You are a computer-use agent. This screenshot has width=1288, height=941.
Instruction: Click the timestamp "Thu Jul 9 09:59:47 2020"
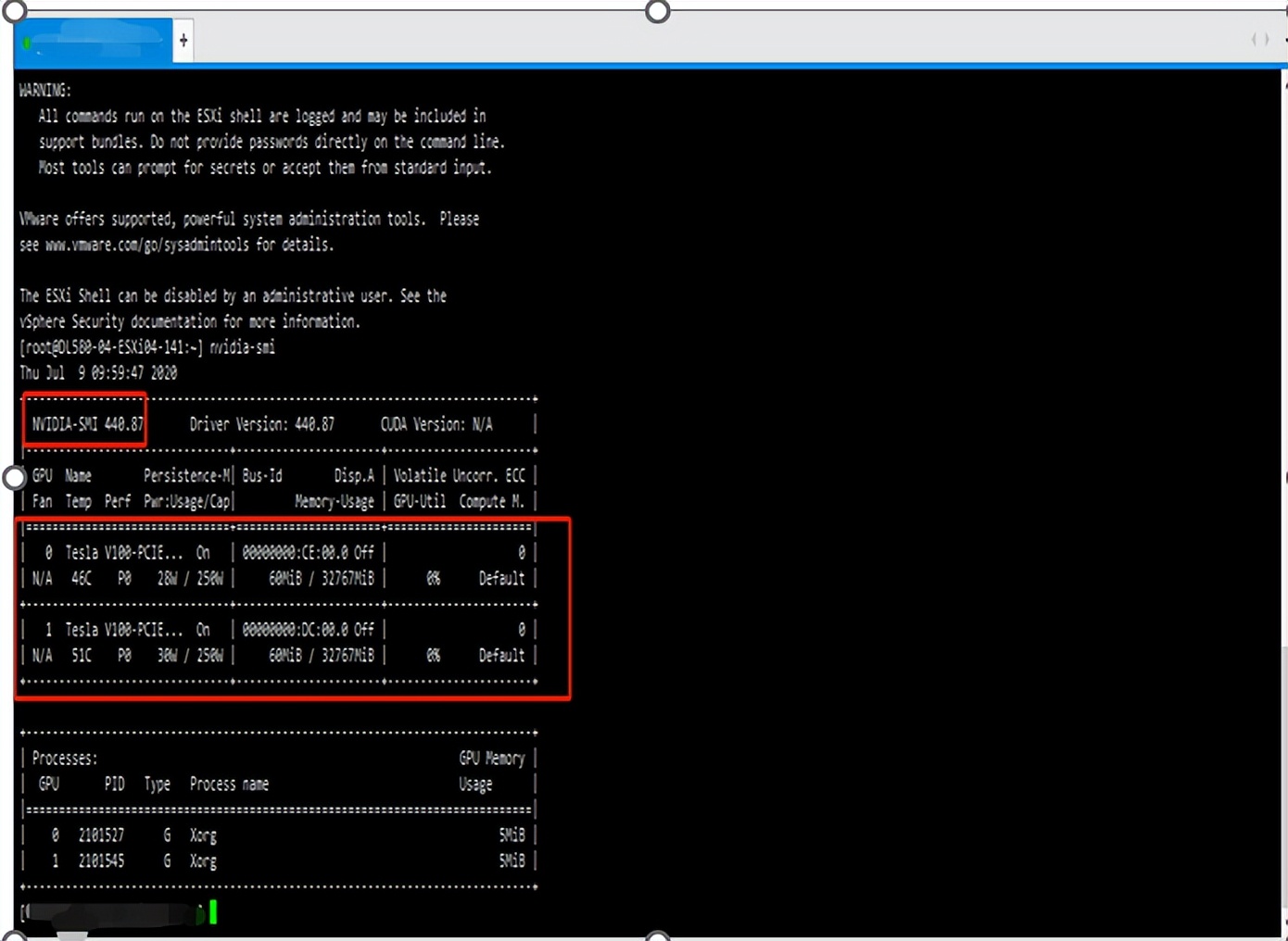point(98,373)
